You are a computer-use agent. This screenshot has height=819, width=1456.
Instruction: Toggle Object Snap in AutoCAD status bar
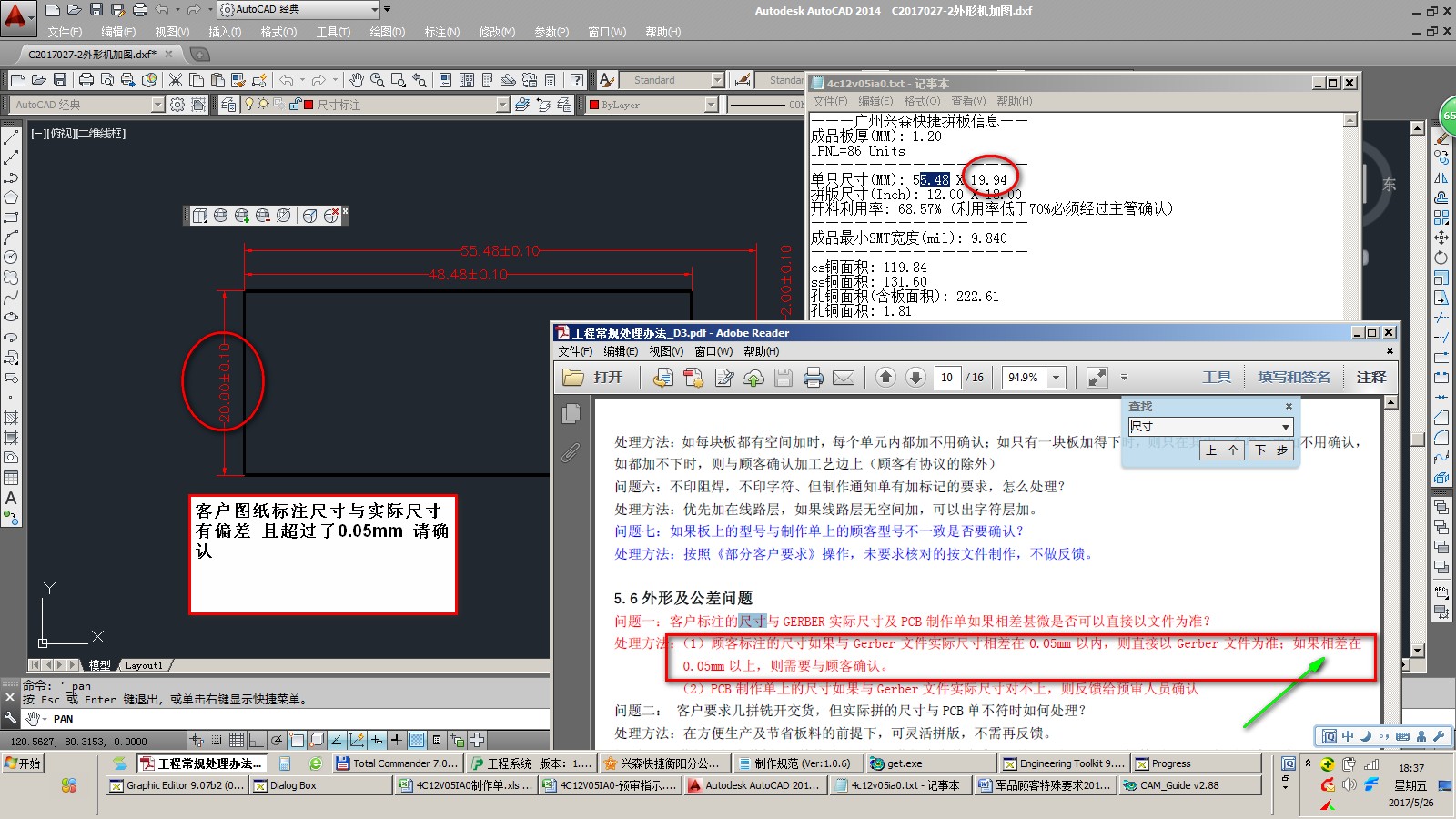[297, 740]
